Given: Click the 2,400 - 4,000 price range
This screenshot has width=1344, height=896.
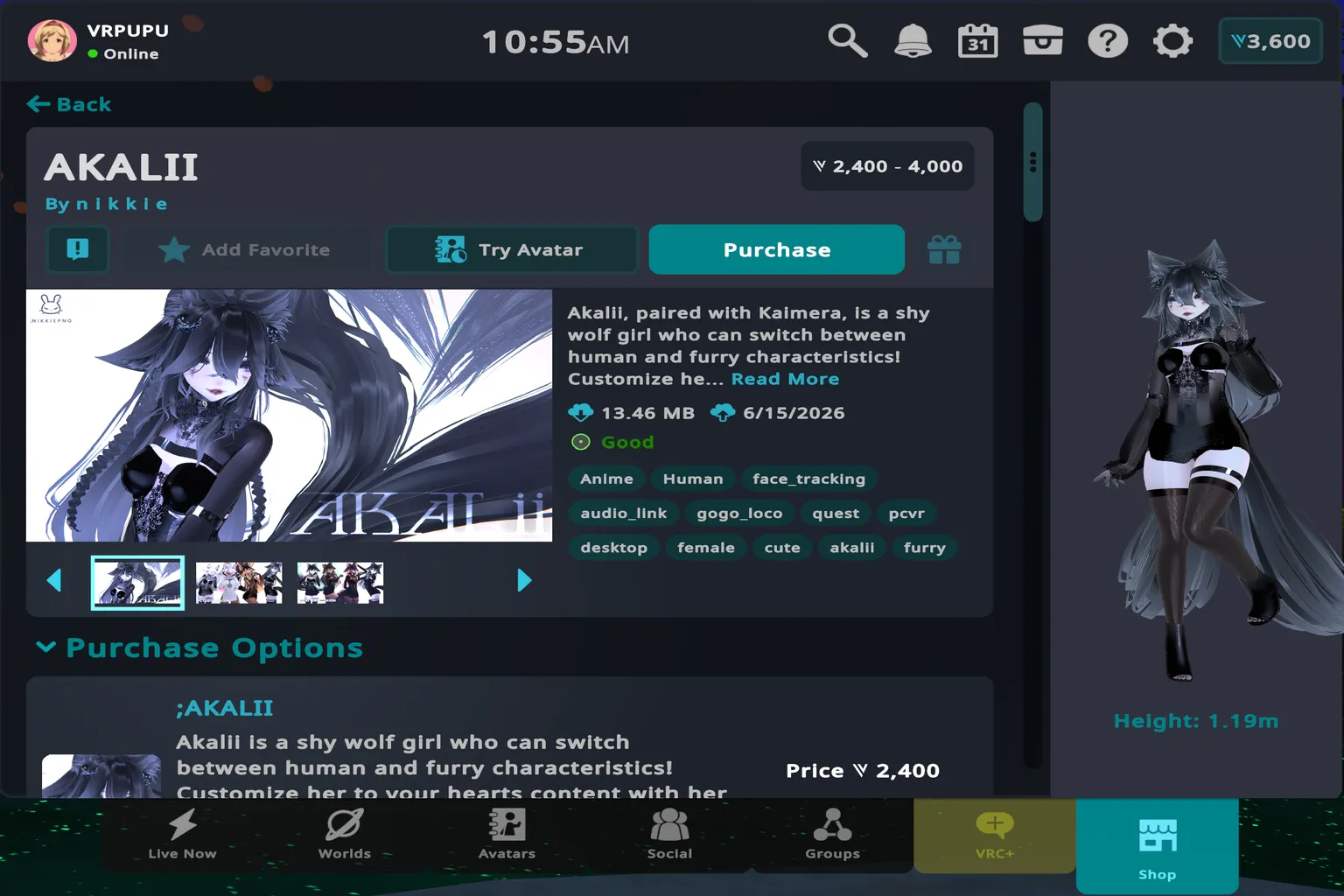Looking at the screenshot, I should [887, 166].
